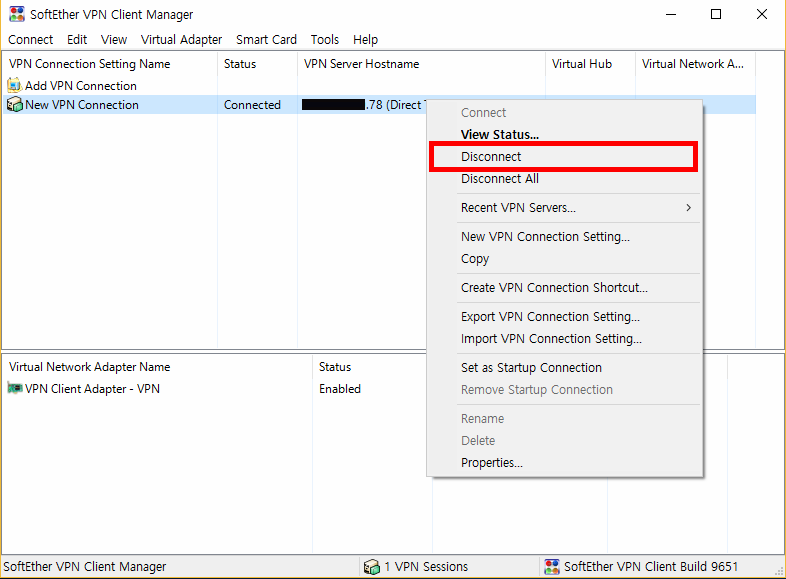Open the Connect menu in menu bar
The width and height of the screenshot is (786, 579).
pos(31,40)
